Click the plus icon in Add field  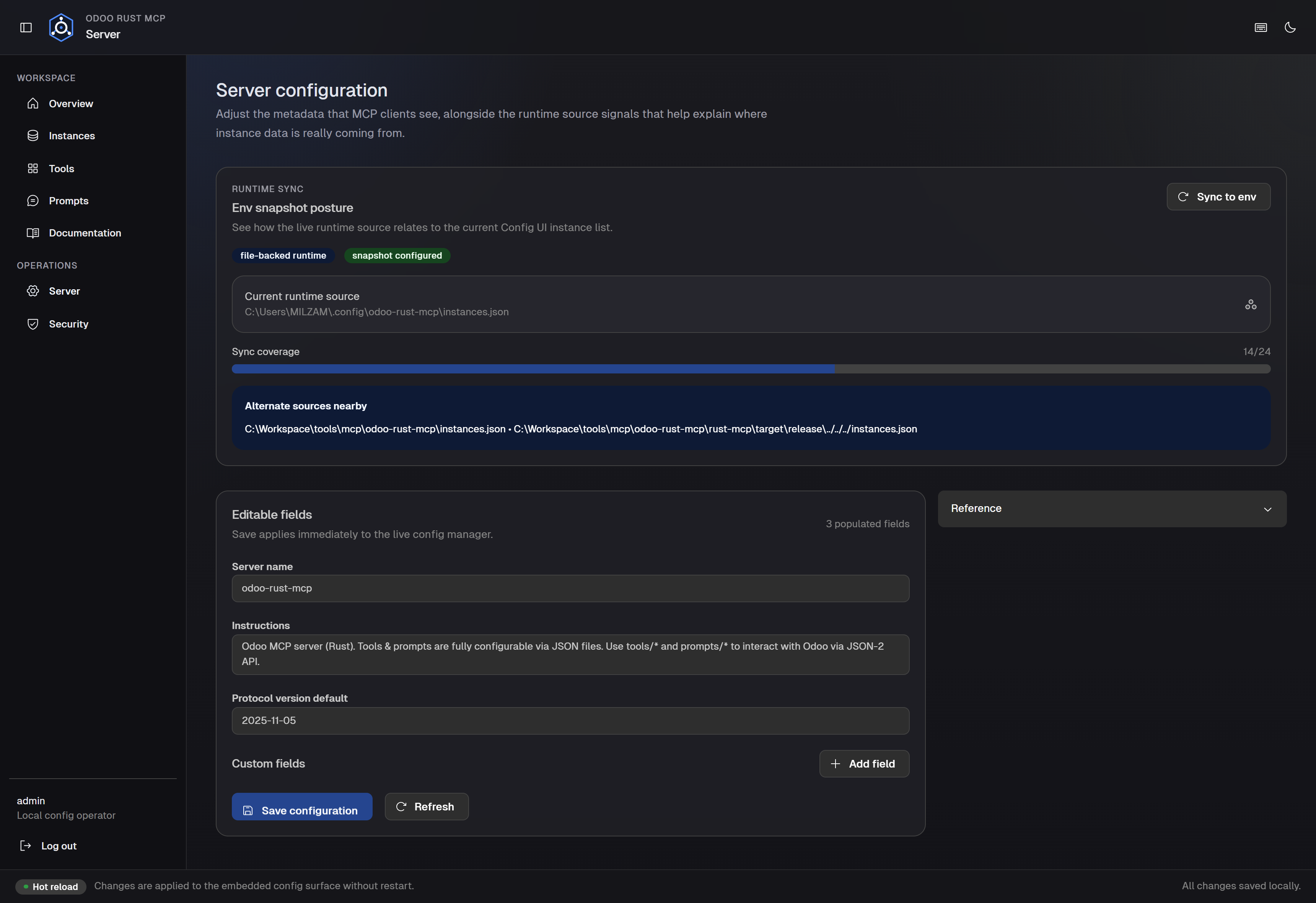point(835,764)
